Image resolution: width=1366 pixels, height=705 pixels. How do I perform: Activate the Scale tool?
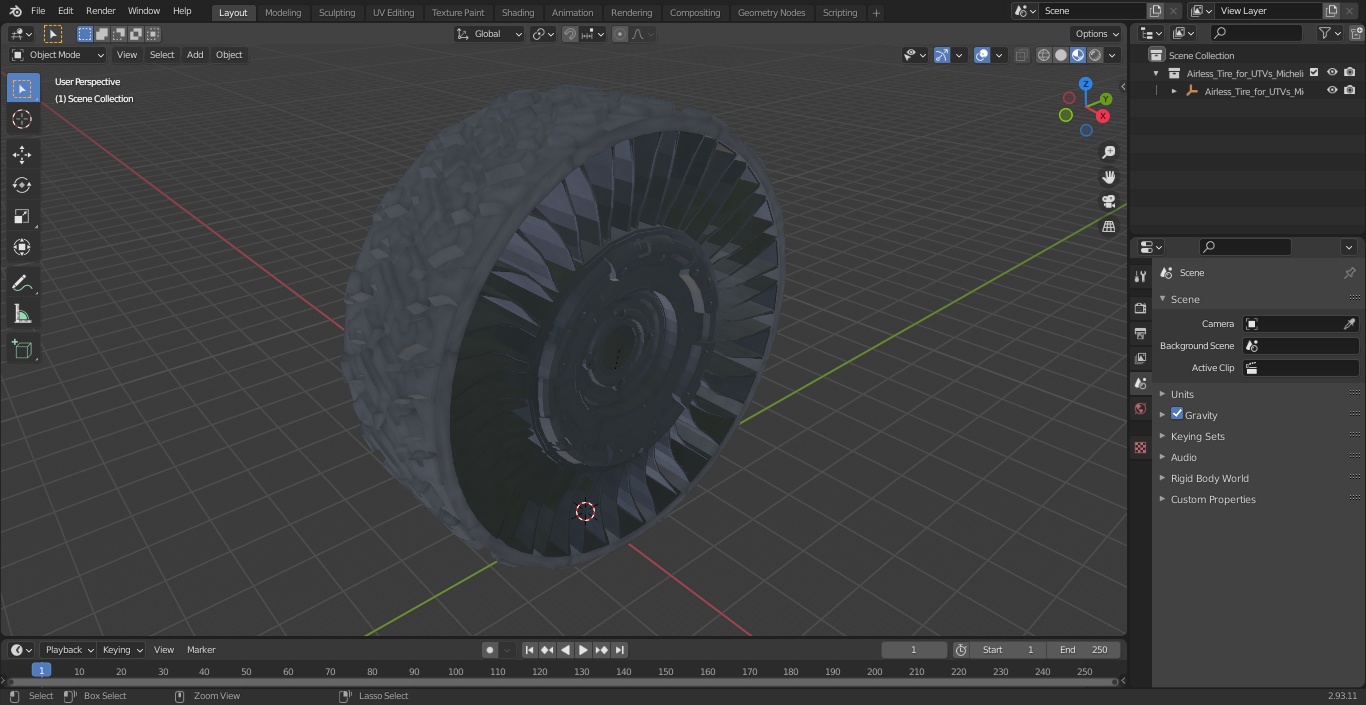(x=22, y=216)
